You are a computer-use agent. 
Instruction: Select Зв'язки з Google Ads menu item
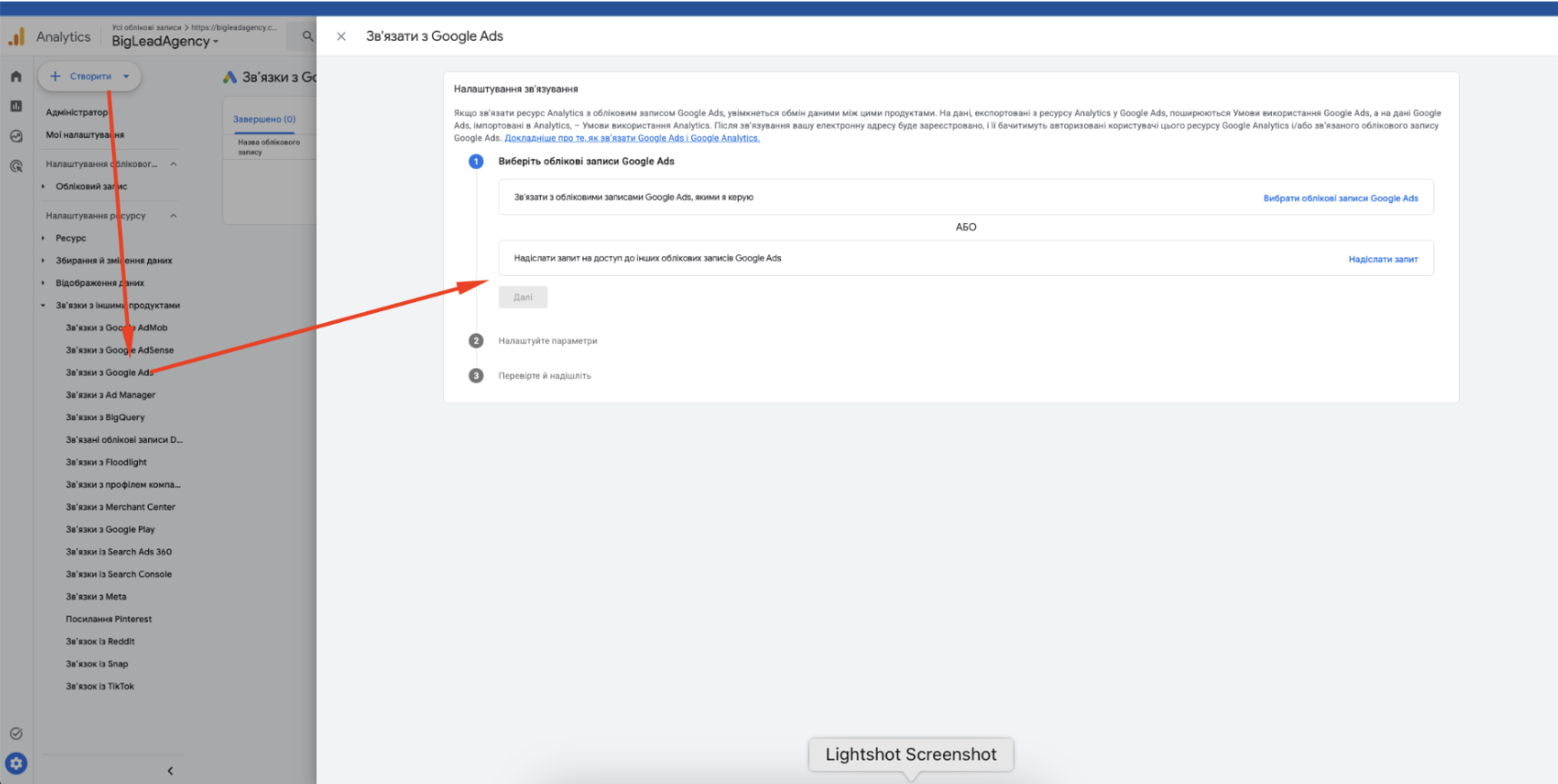110,372
